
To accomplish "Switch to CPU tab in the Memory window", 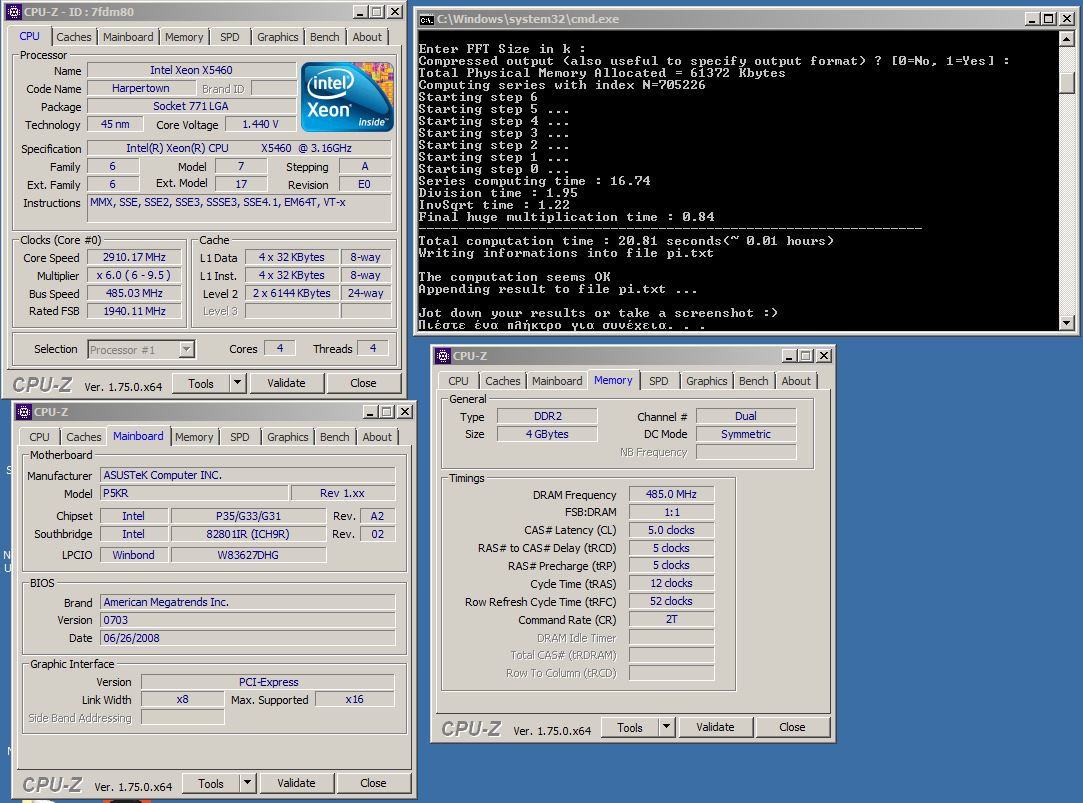I will (x=458, y=381).
